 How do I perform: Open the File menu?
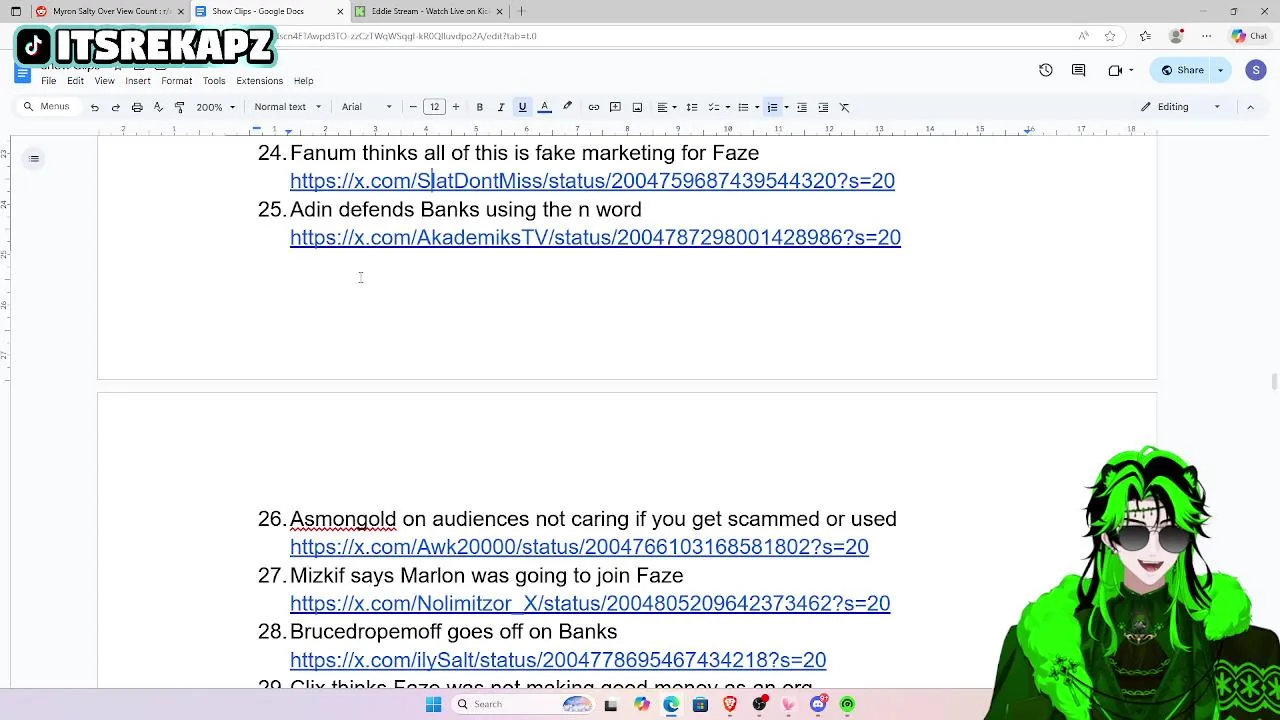(48, 81)
